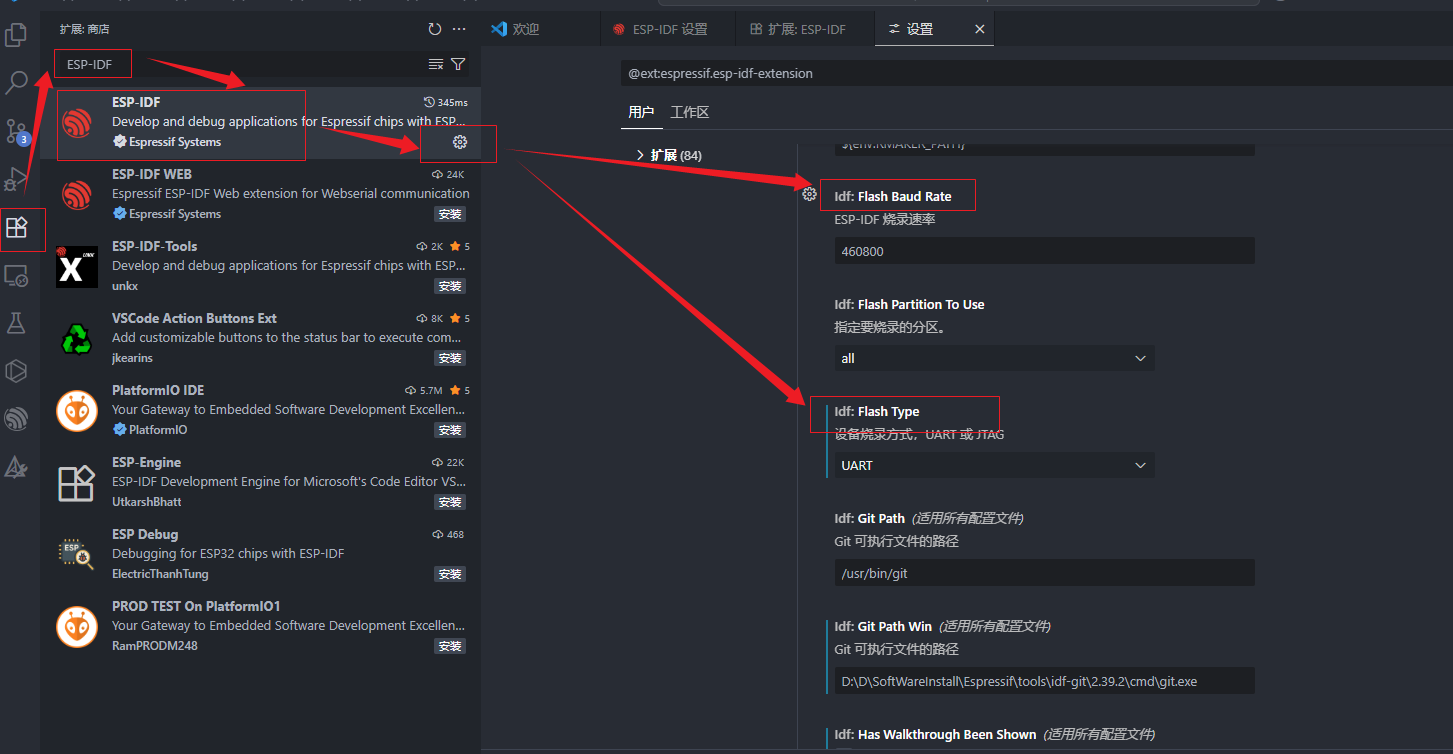This screenshot has height=754, width=1453.
Task: Install VSCode Action Buttons Ext
Action: 450,358
